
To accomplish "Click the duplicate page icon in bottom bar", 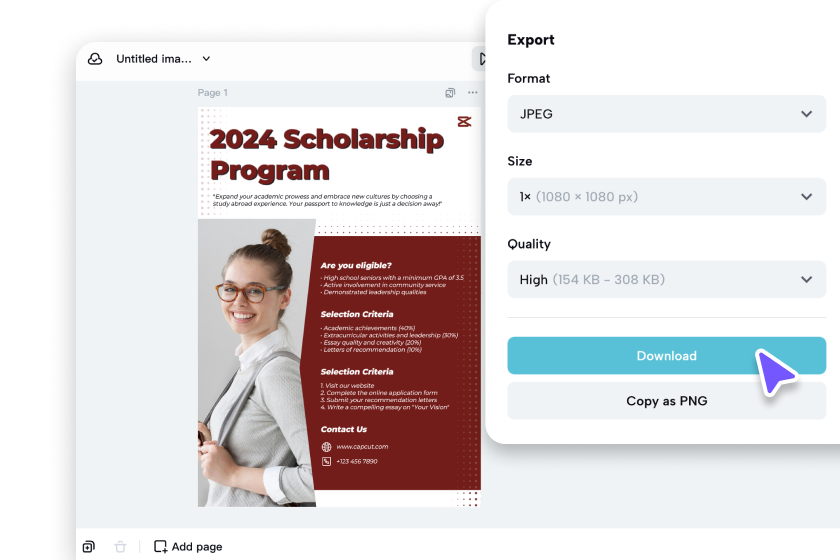I will [89, 547].
